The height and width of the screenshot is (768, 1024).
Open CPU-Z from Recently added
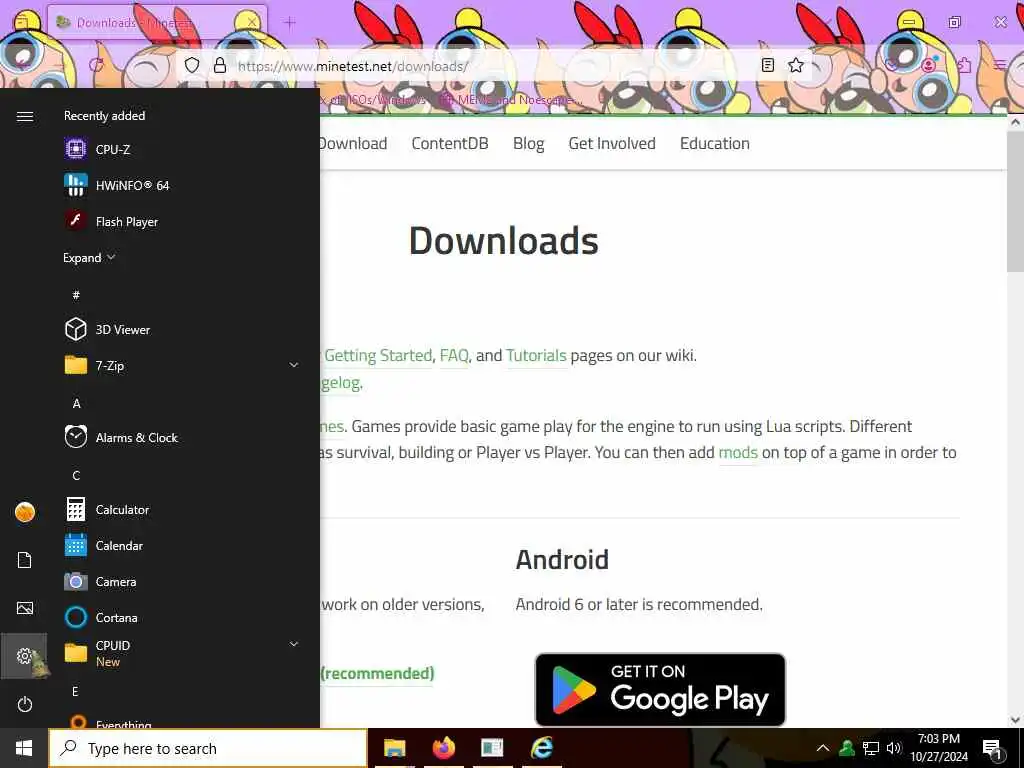tap(183, 150)
